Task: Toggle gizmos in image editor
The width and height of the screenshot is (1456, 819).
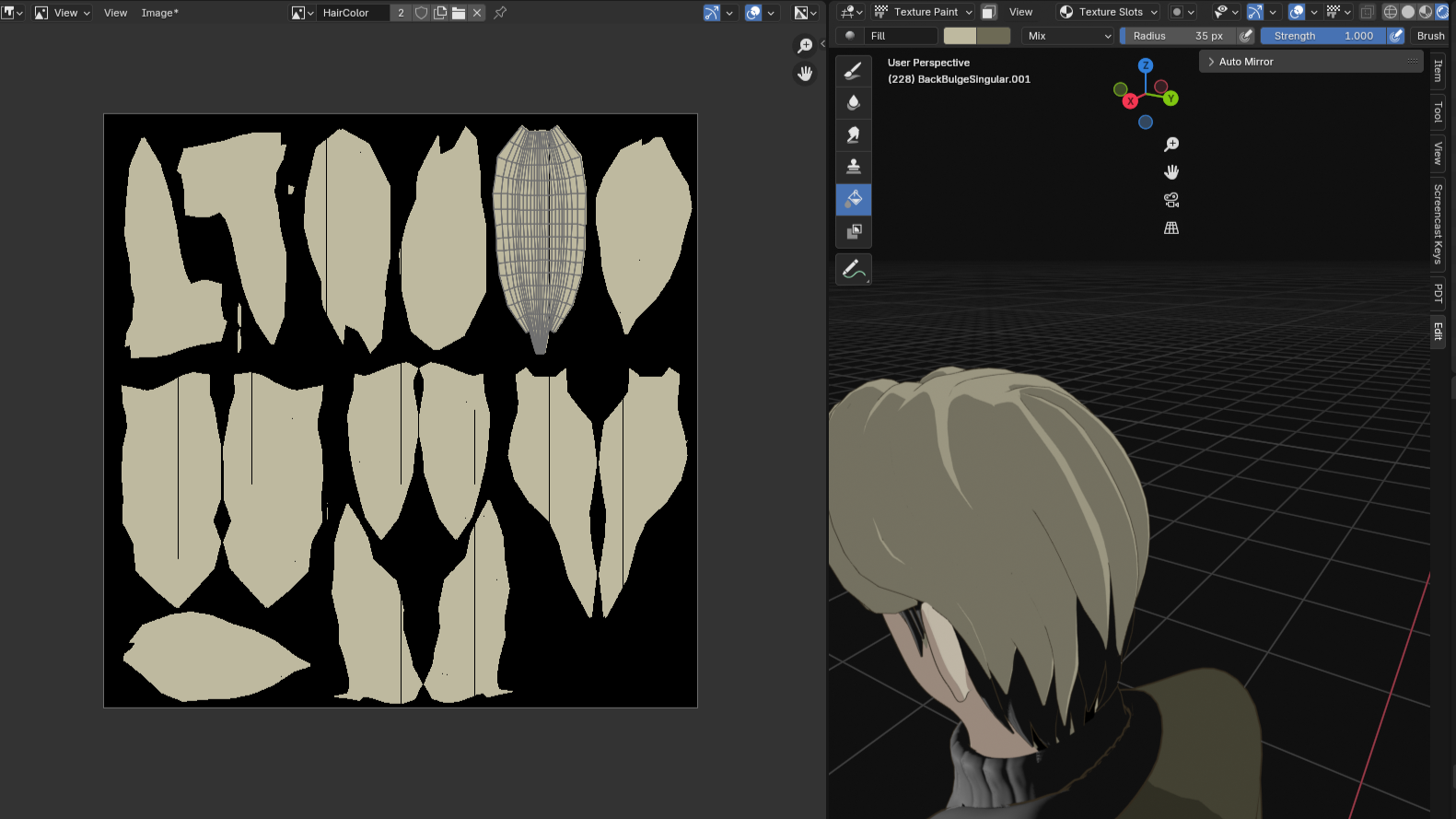Action: tap(712, 13)
